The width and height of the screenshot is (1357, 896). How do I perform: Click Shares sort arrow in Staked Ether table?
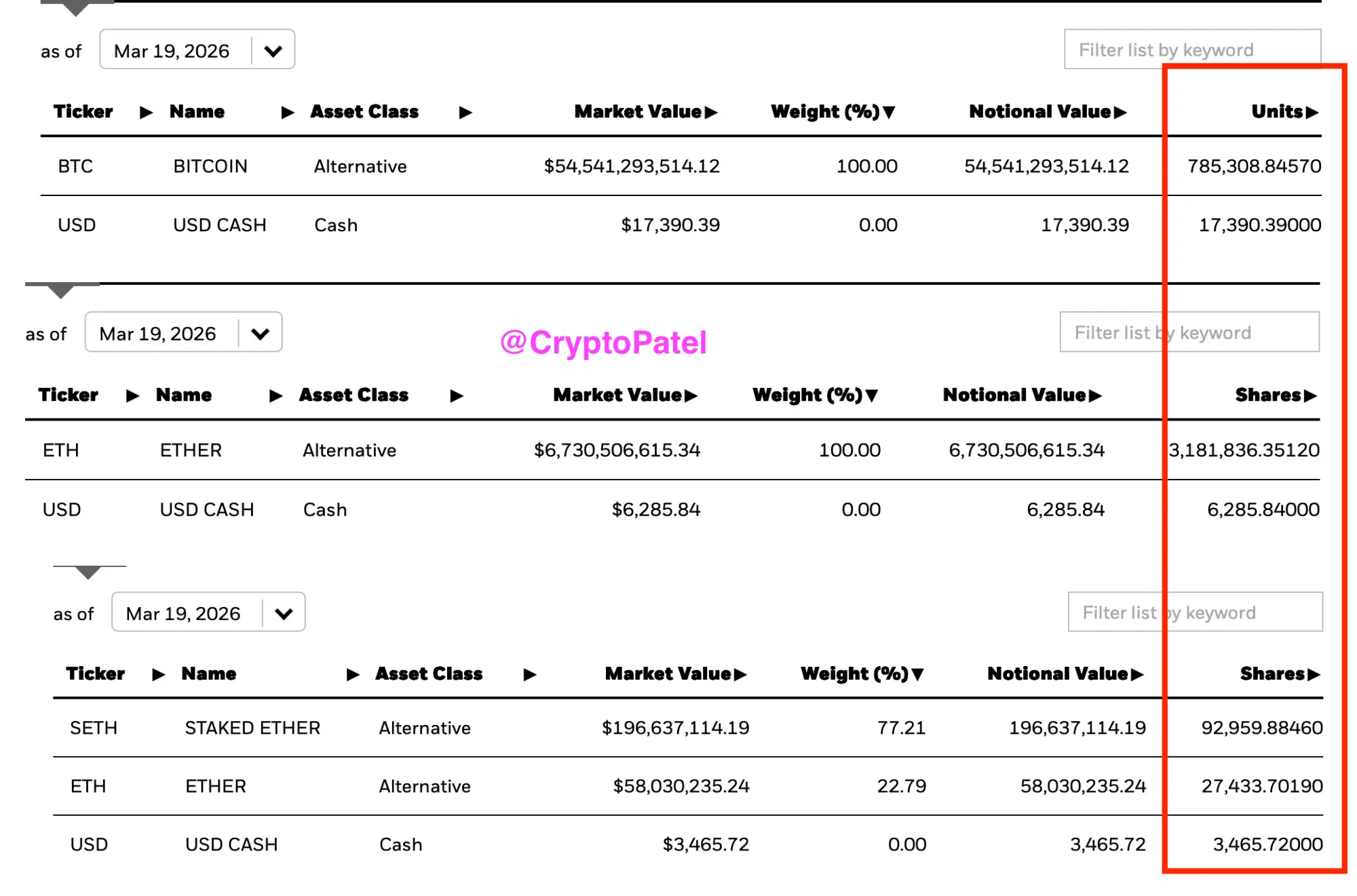coord(1314,674)
